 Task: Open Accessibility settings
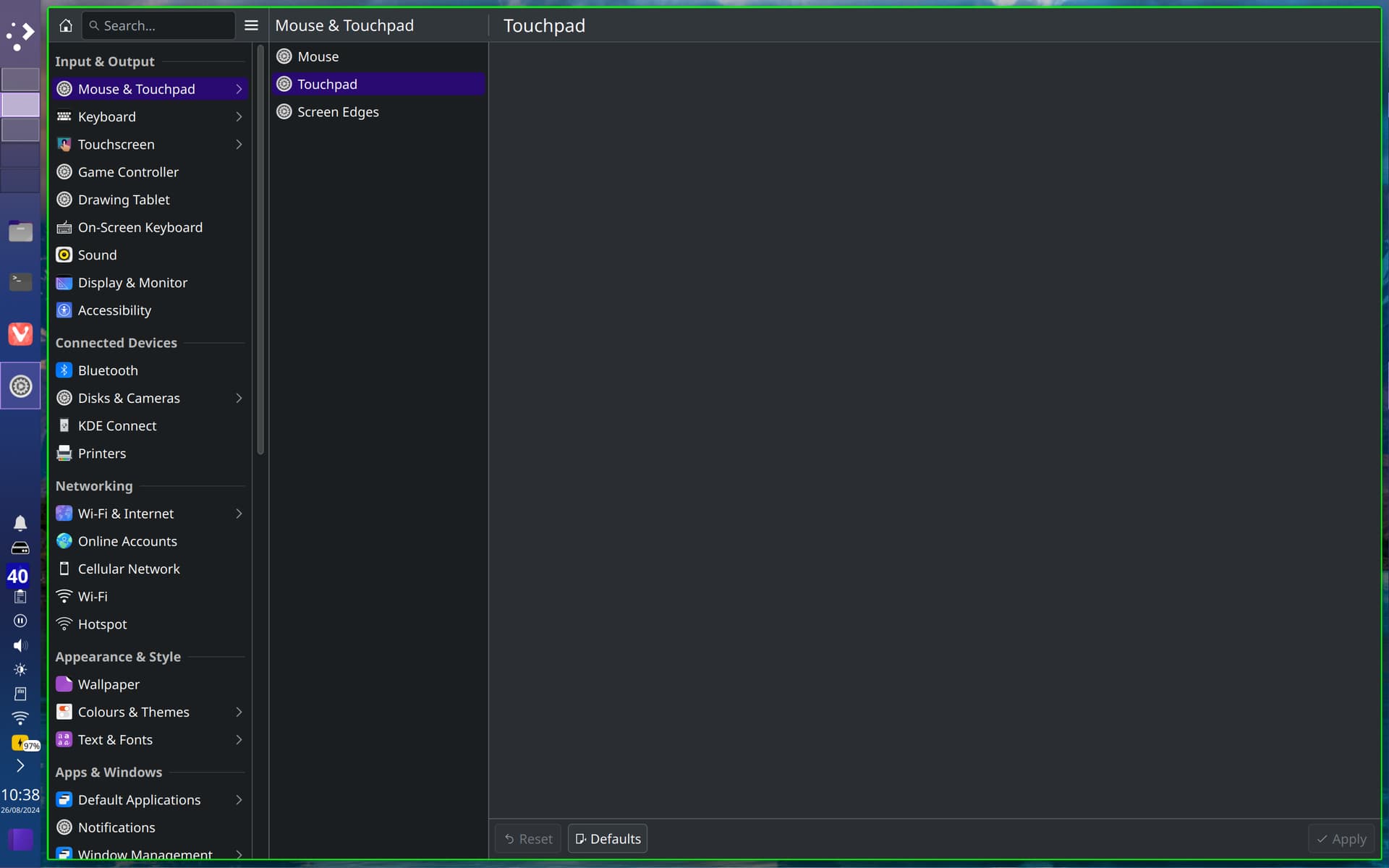[150, 310]
